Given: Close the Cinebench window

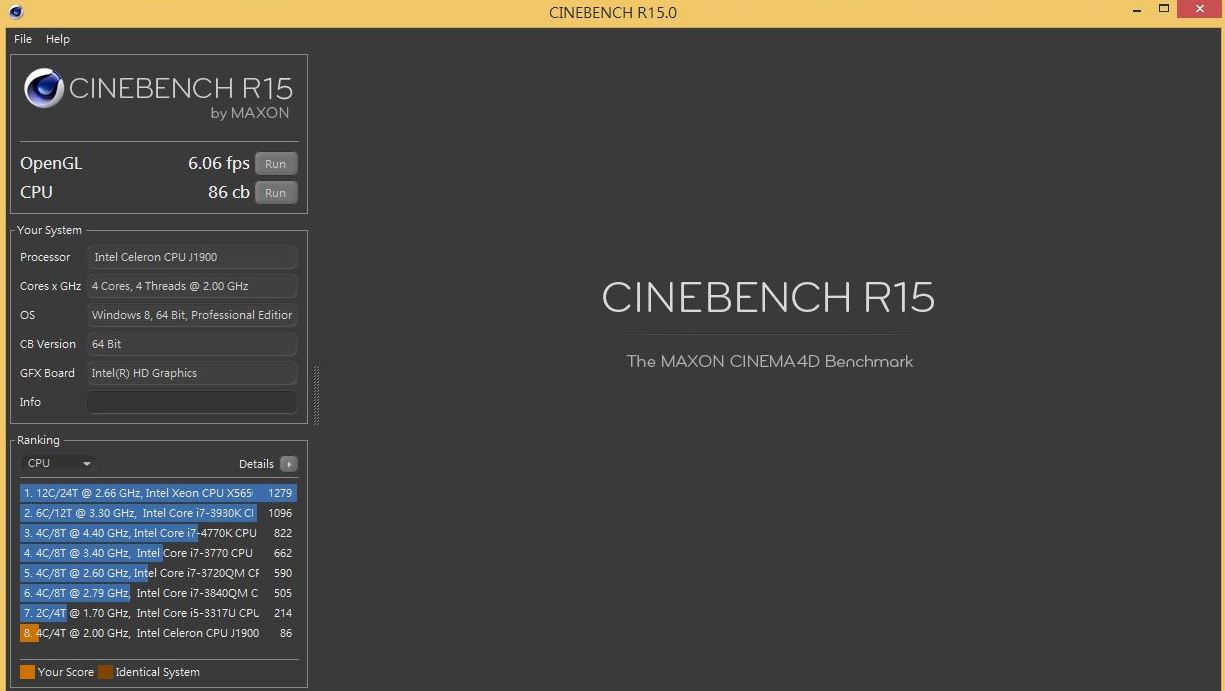Looking at the screenshot, I should (1201, 10).
